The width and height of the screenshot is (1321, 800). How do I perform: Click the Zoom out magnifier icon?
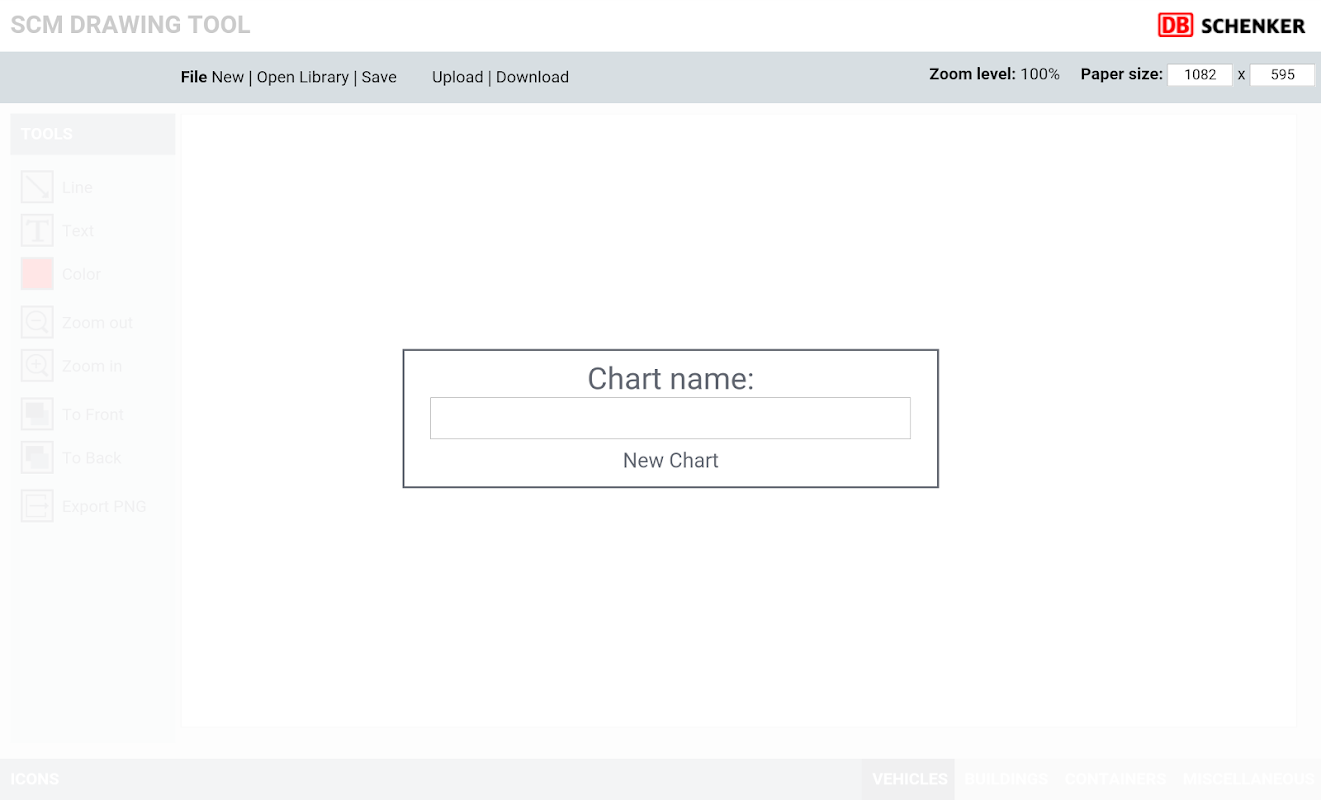(37, 322)
